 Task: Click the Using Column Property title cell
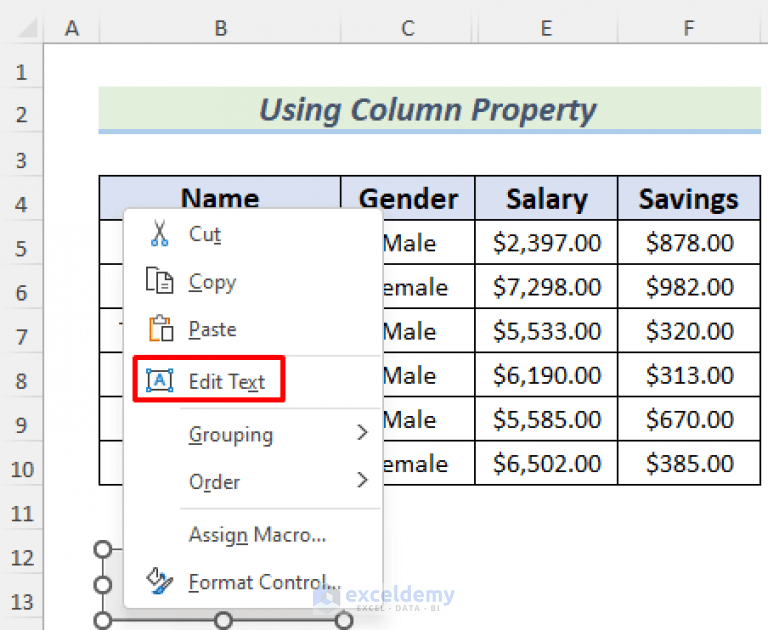coord(430,110)
